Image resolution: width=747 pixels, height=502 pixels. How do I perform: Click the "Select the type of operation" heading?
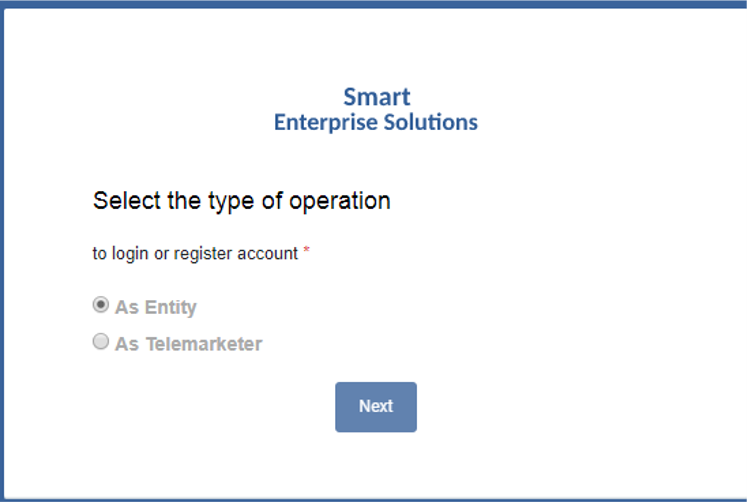[x=241, y=201]
